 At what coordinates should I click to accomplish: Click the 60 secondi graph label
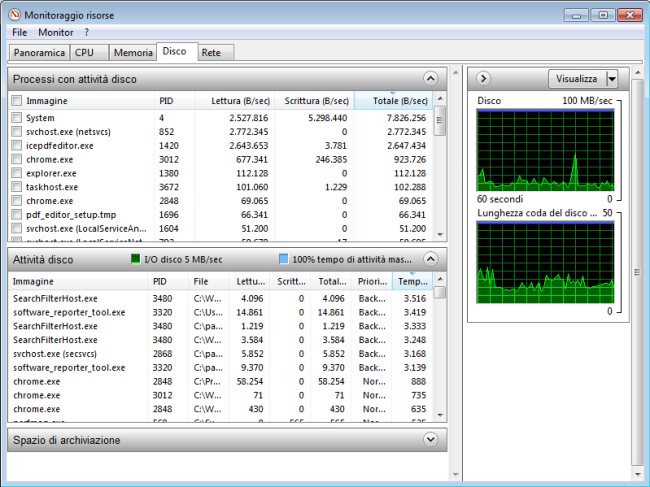point(500,199)
